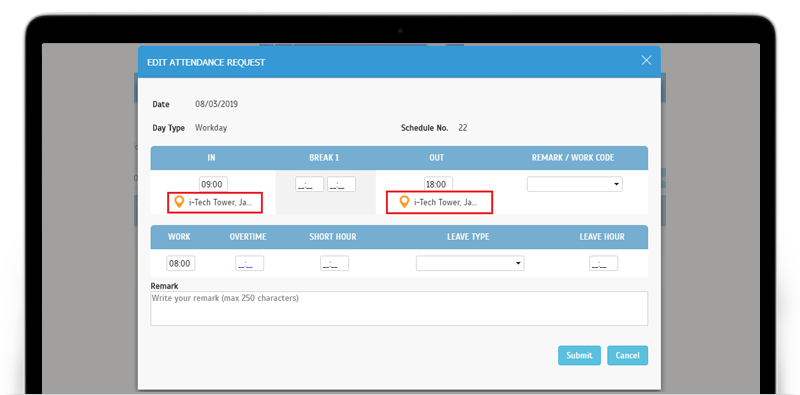Focus the Break 1 end time field
Image resolution: width=800 pixels, height=395 pixels.
(x=341, y=184)
